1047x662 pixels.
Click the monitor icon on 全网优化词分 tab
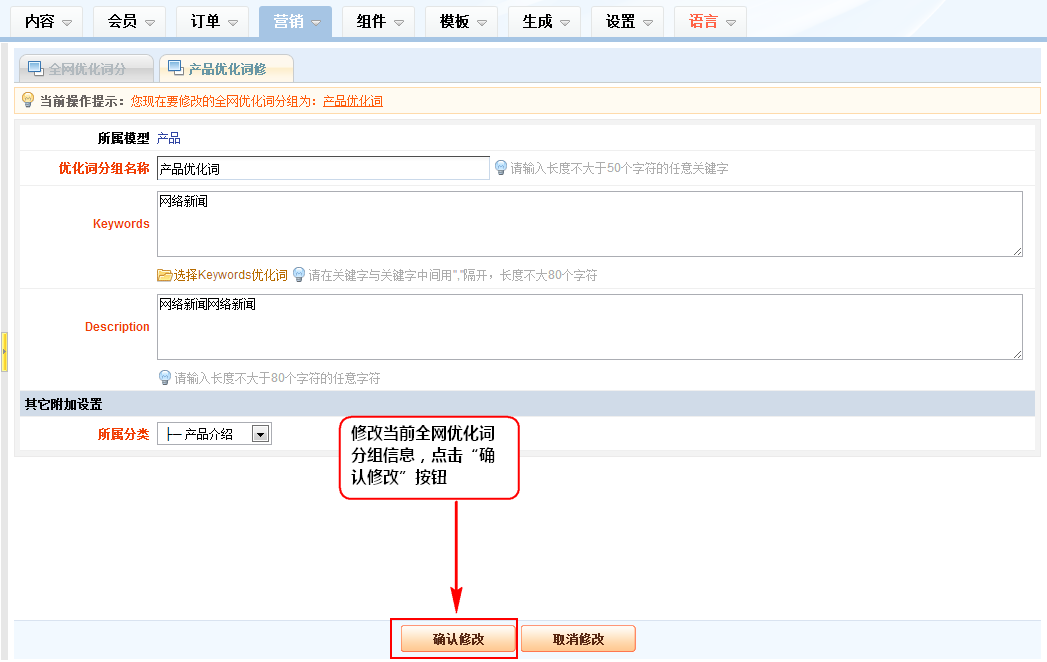click(x=36, y=69)
